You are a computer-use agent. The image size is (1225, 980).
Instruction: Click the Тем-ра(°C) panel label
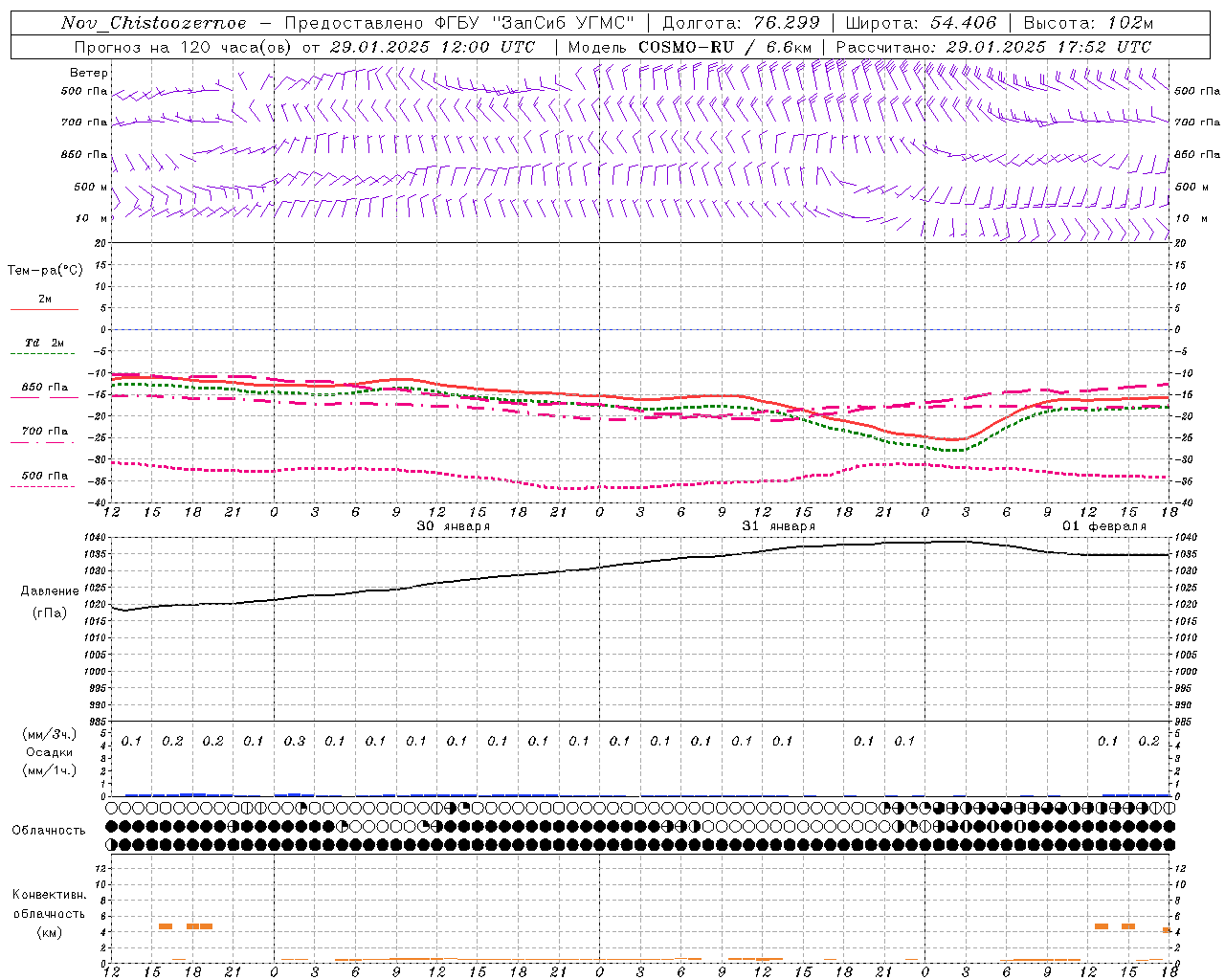click(45, 271)
